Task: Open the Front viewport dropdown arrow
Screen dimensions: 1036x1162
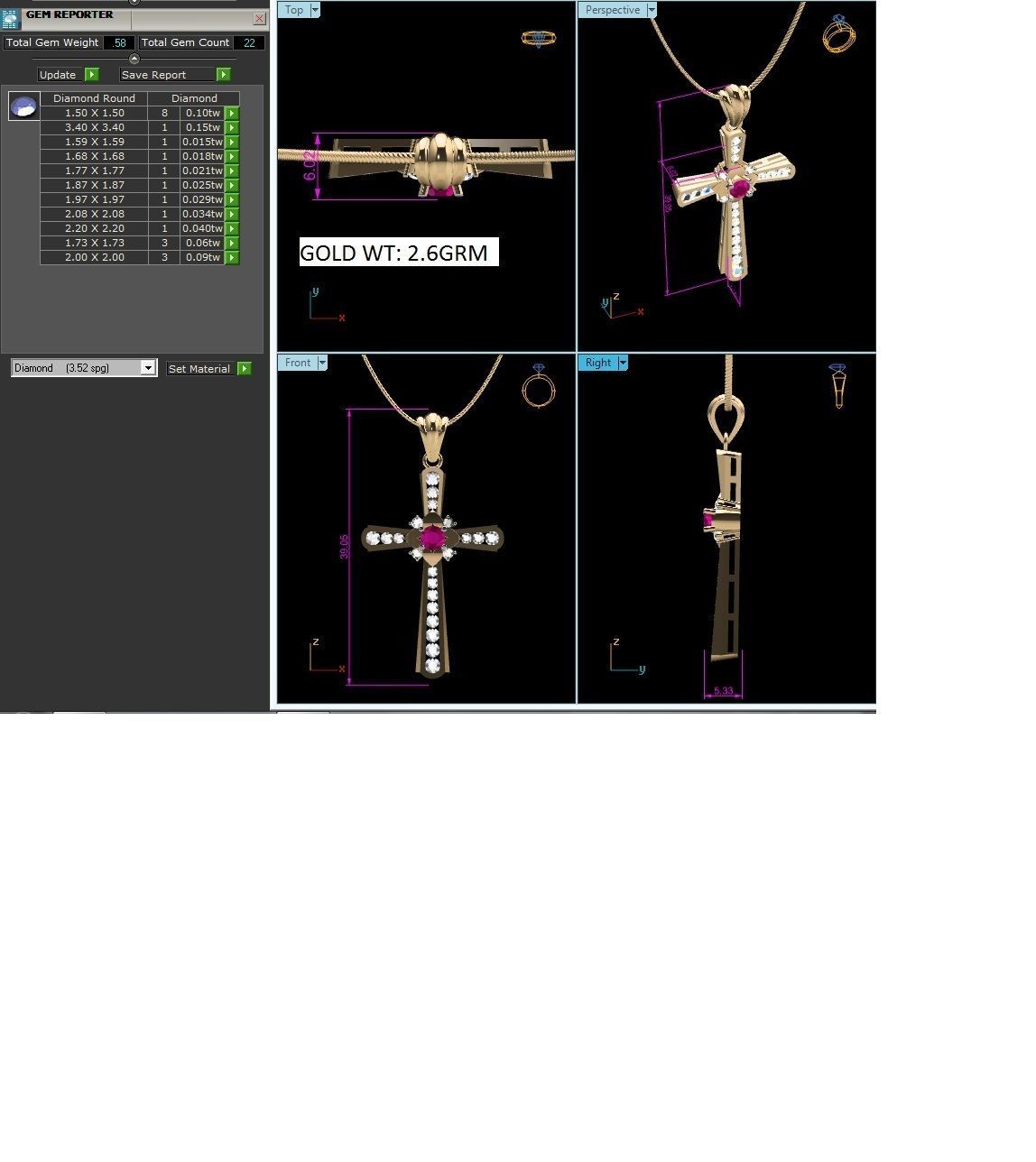Action: click(x=322, y=363)
